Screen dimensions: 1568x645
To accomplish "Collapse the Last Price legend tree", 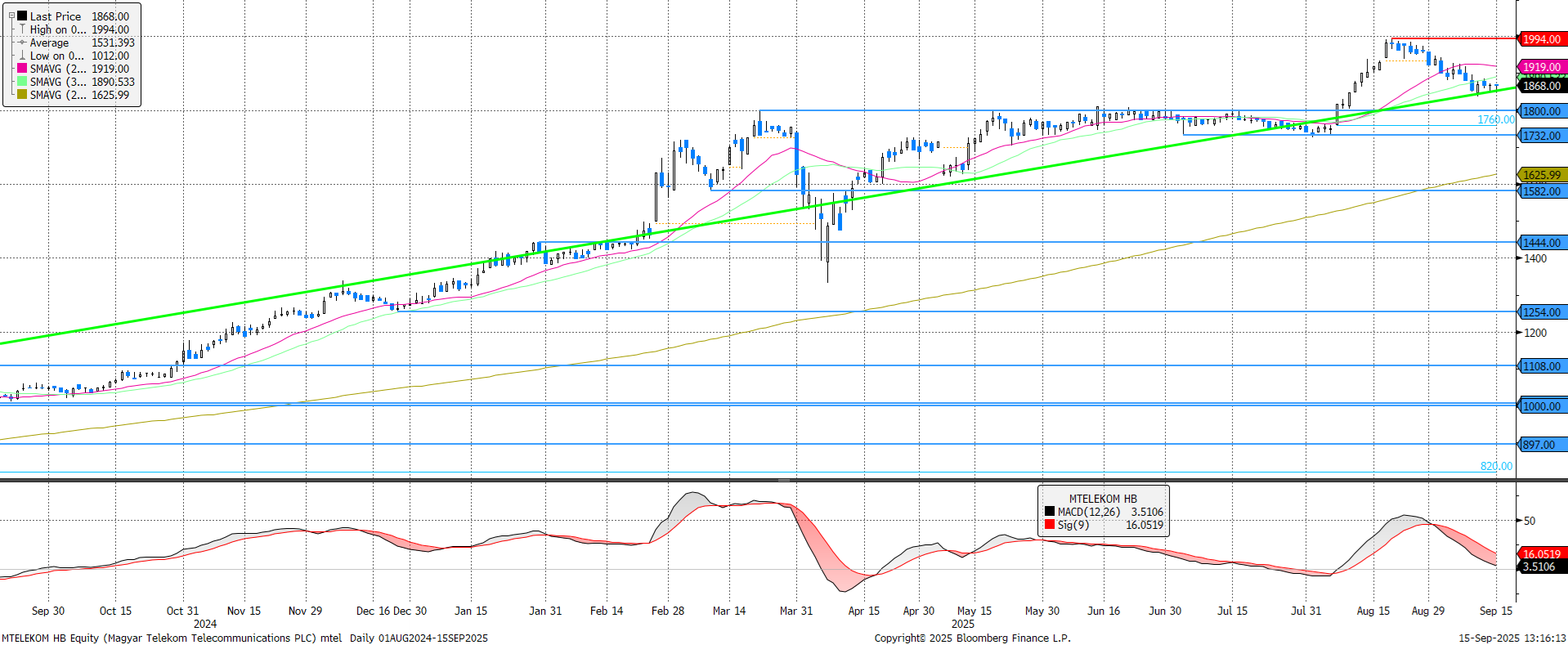I will tap(11, 16).
